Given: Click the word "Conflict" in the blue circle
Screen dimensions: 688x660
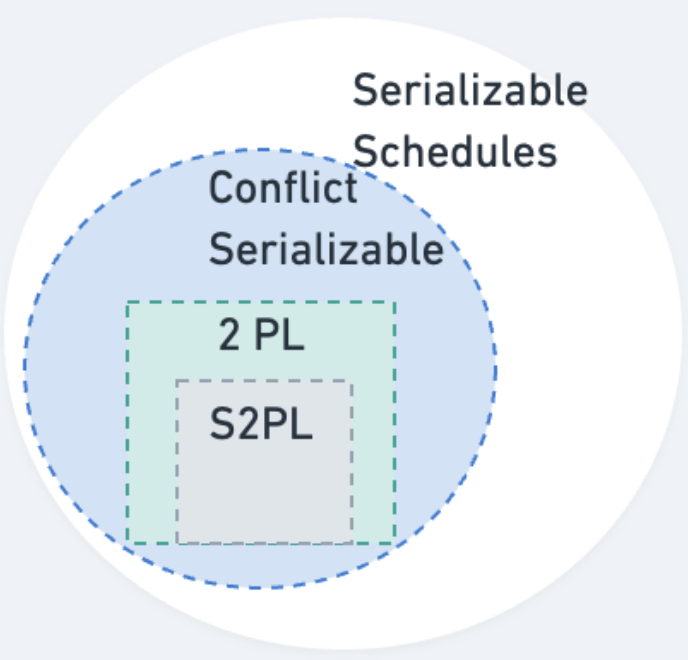Looking at the screenshot, I should tap(283, 187).
